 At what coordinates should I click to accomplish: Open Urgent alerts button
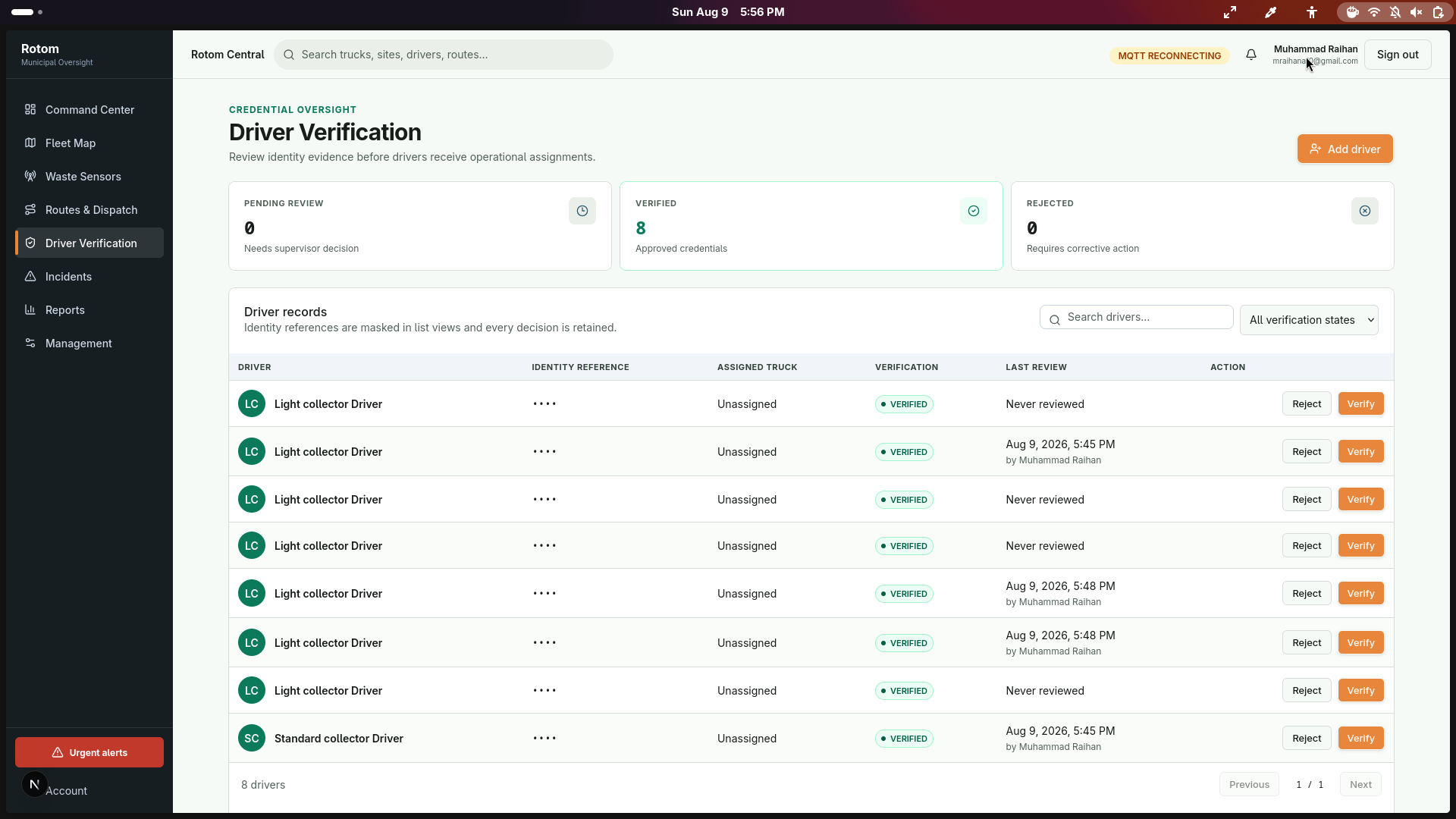tap(89, 752)
